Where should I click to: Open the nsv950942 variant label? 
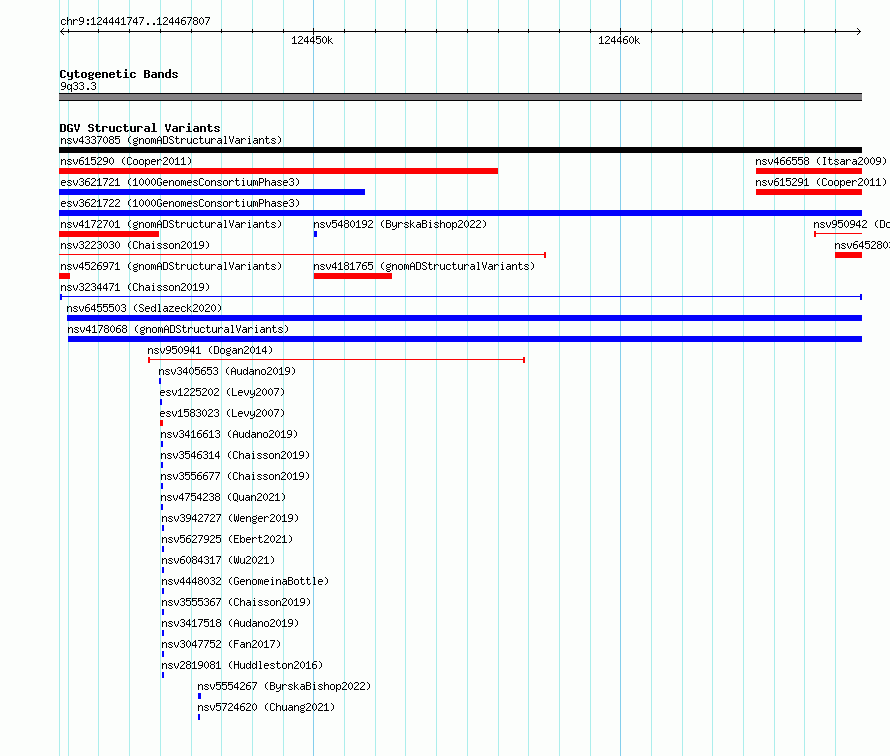(851, 224)
